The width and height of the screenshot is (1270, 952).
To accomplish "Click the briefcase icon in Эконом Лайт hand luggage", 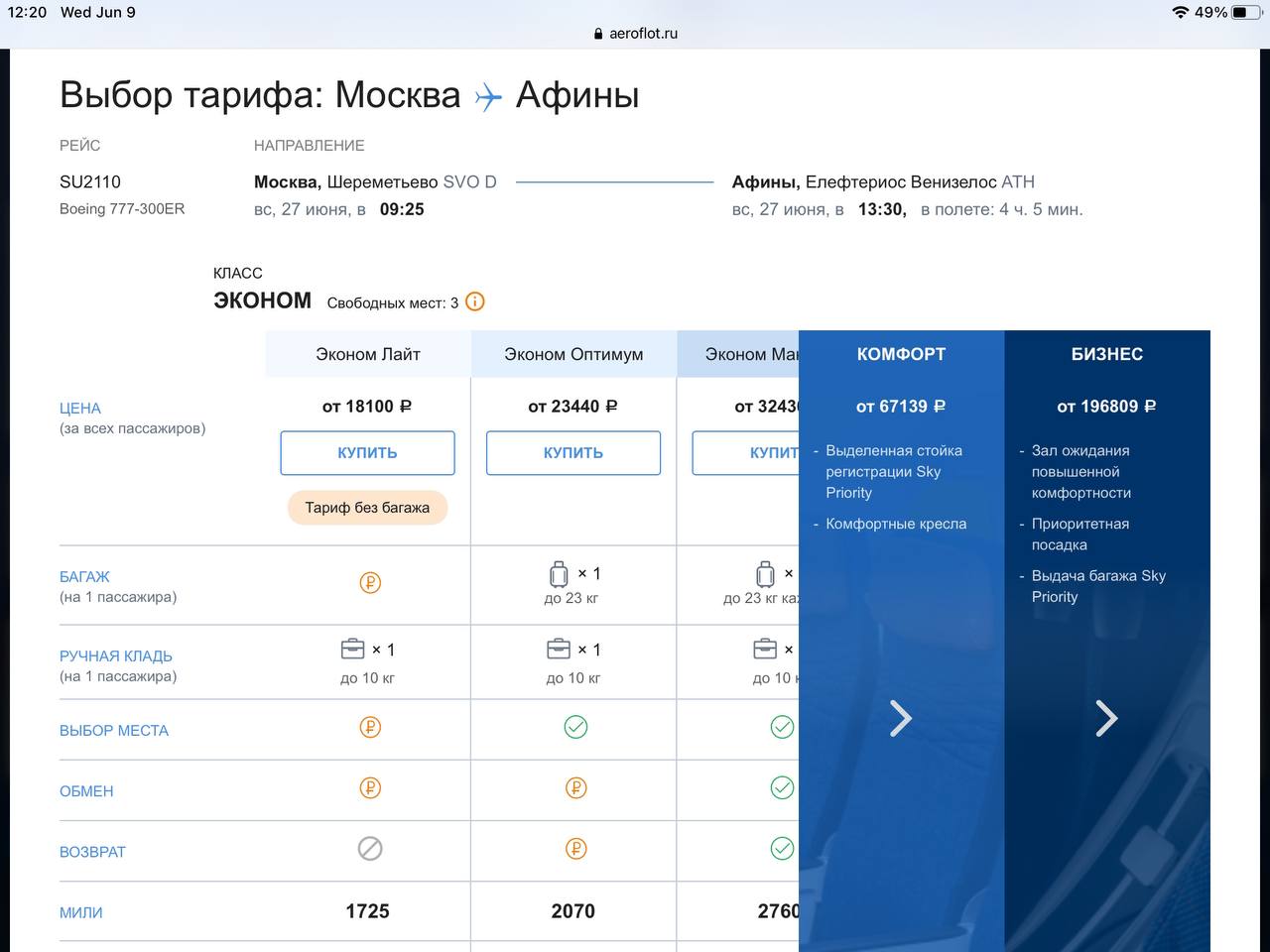I will point(352,650).
